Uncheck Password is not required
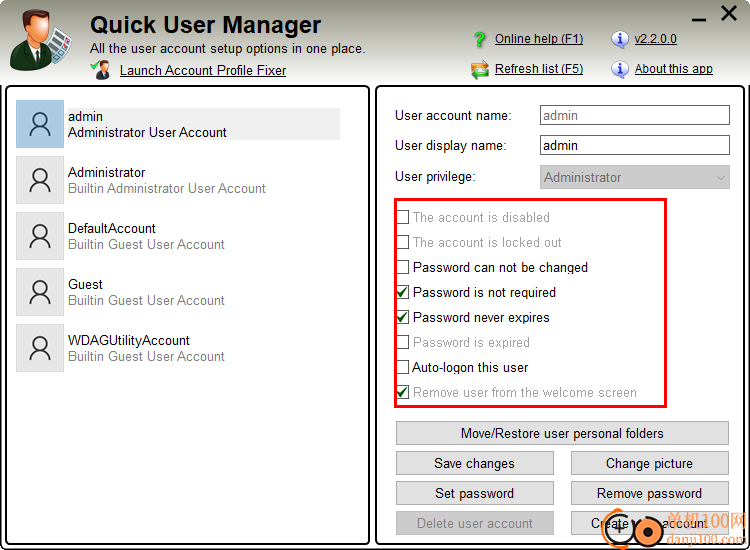 [x=403, y=292]
